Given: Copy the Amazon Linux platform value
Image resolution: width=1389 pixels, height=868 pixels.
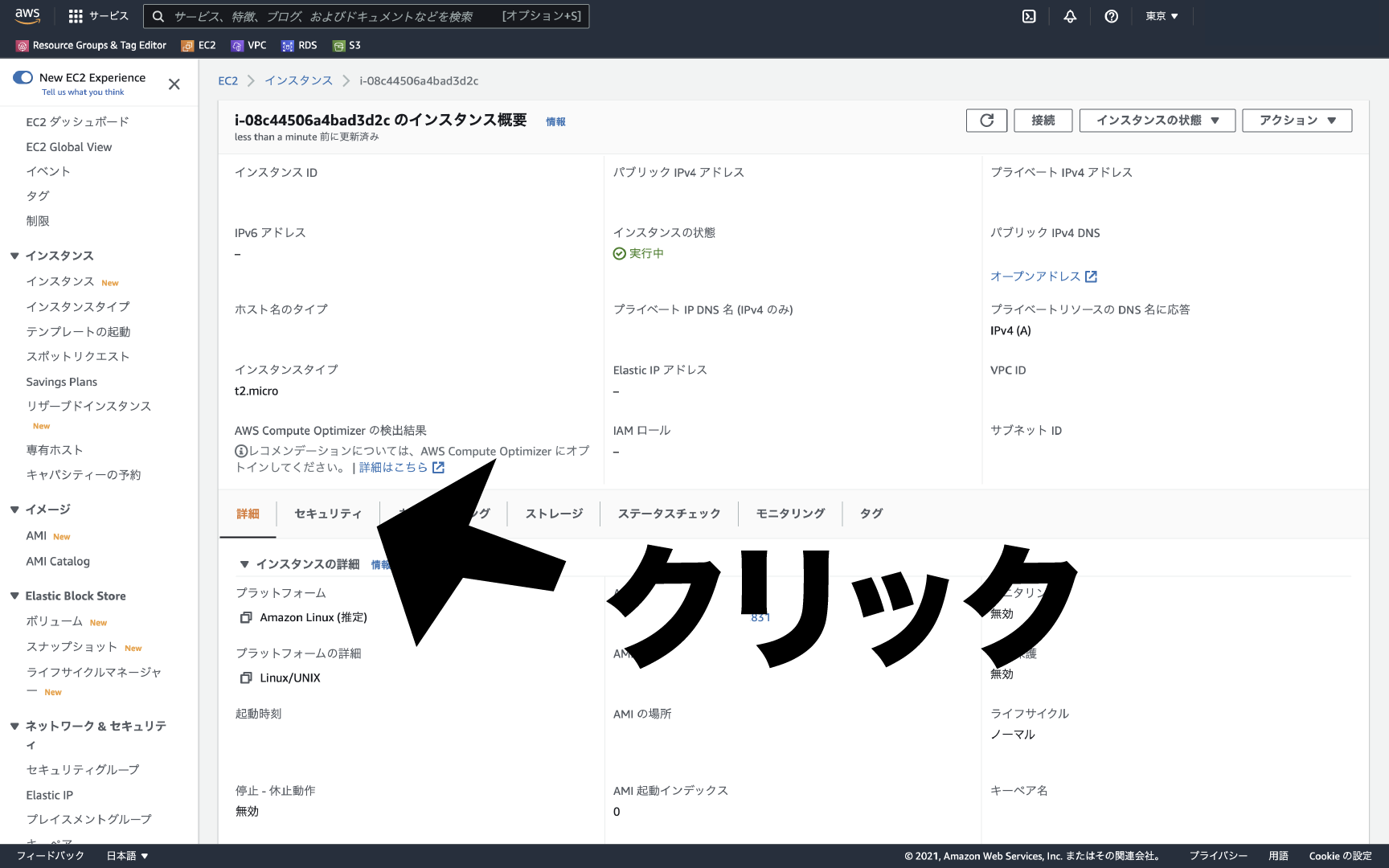Looking at the screenshot, I should 246,617.
